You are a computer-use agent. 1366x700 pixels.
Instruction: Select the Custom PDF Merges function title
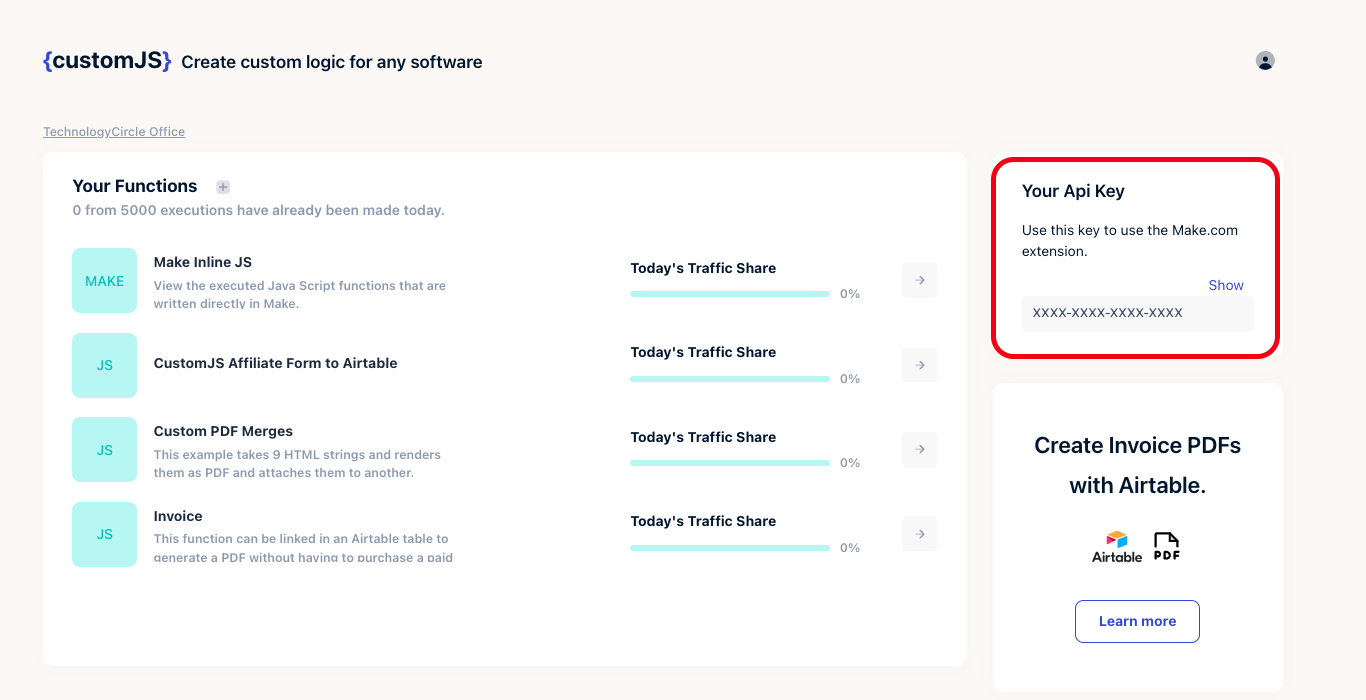click(x=223, y=431)
